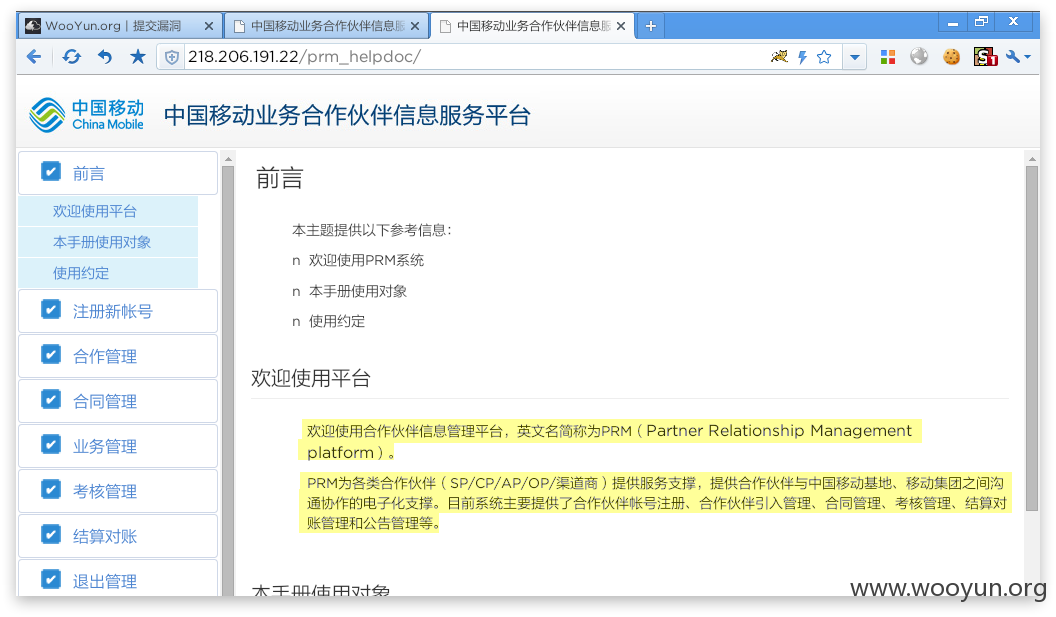Close the second browser tab
The height and width of the screenshot is (617, 1056).
415,26
